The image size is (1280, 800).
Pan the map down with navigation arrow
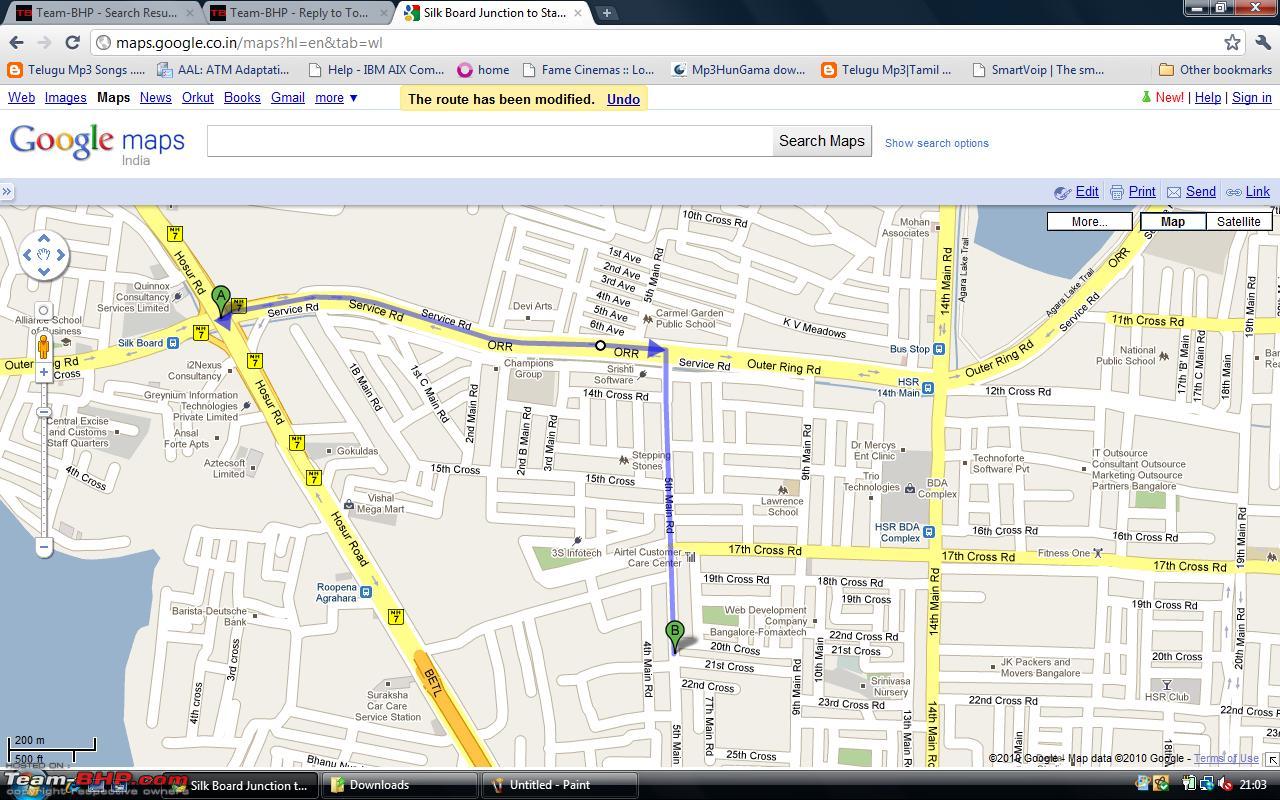[x=44, y=271]
